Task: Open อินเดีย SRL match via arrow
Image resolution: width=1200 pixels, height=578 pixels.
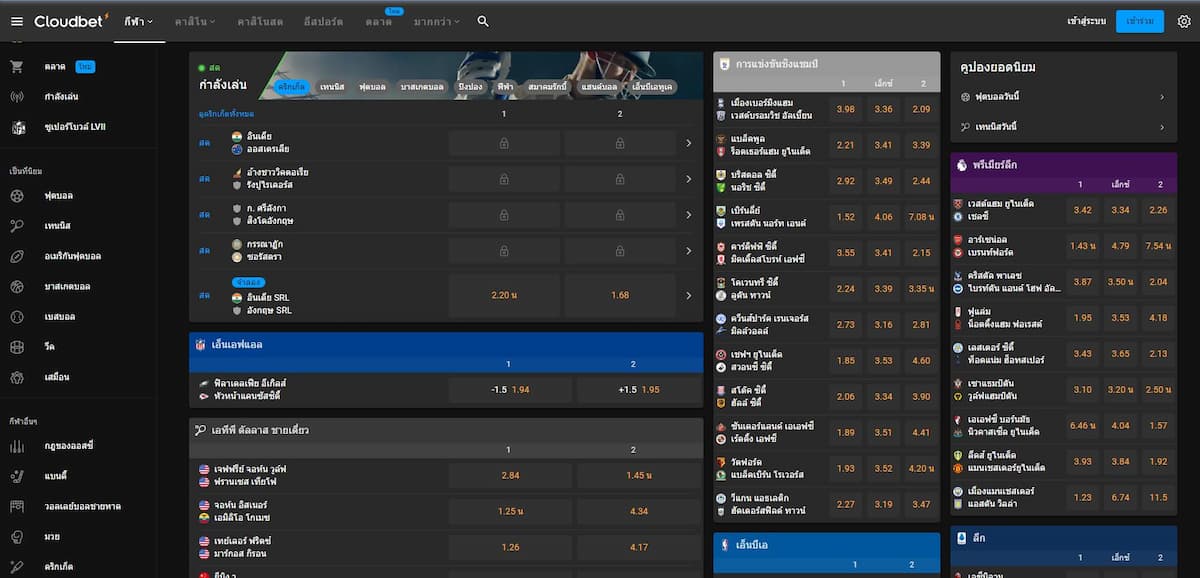Action: tap(688, 295)
